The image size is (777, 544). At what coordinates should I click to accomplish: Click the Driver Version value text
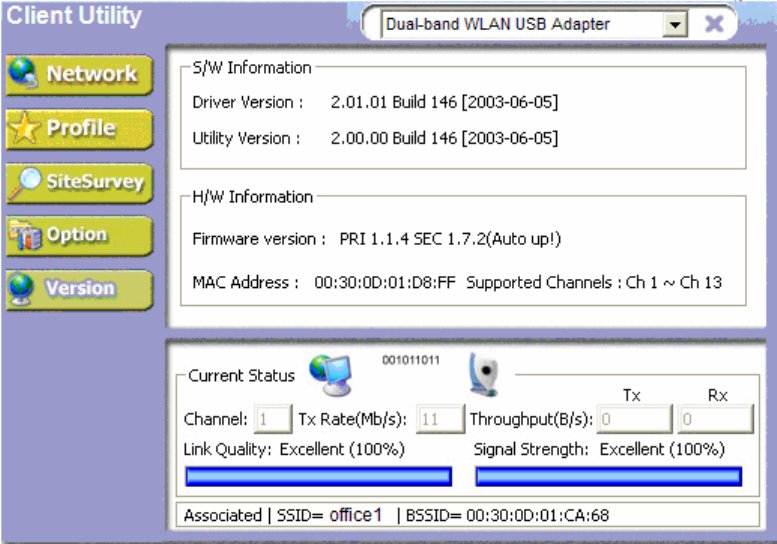[444, 102]
